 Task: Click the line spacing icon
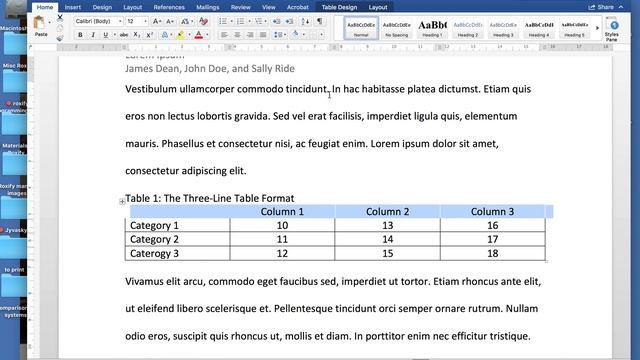(x=278, y=35)
